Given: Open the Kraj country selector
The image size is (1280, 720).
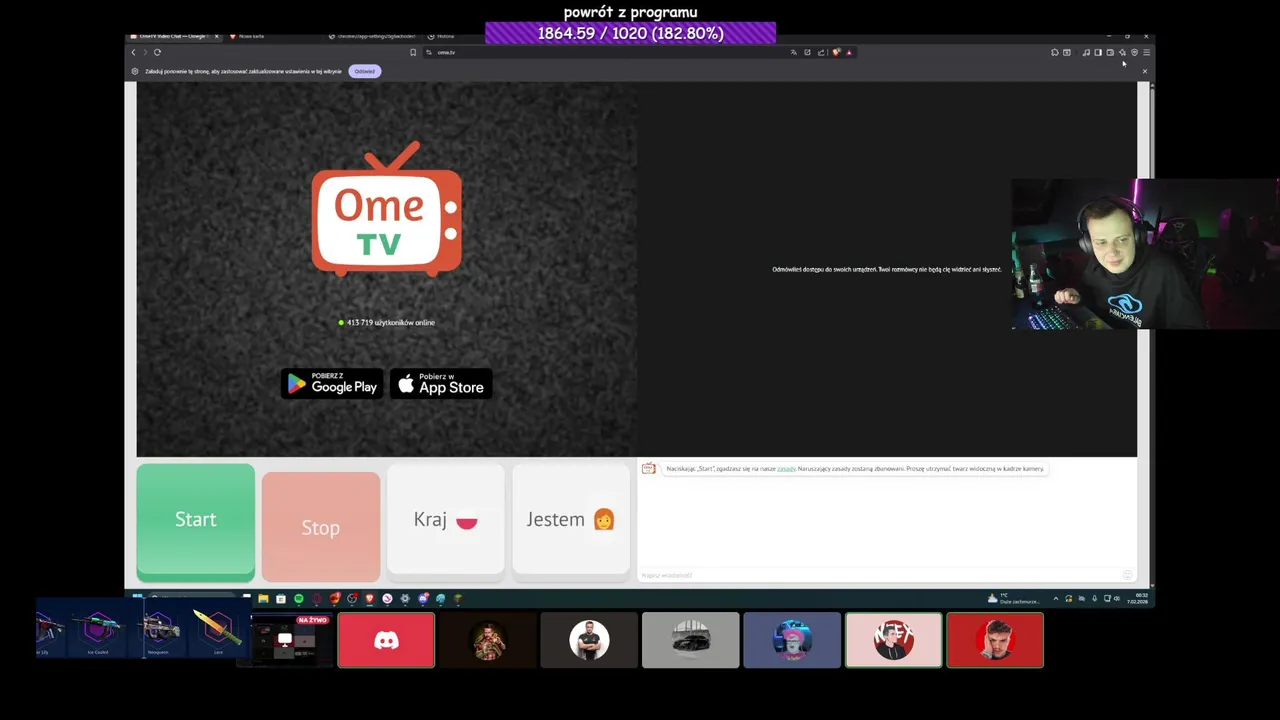Looking at the screenshot, I should click(x=446, y=520).
